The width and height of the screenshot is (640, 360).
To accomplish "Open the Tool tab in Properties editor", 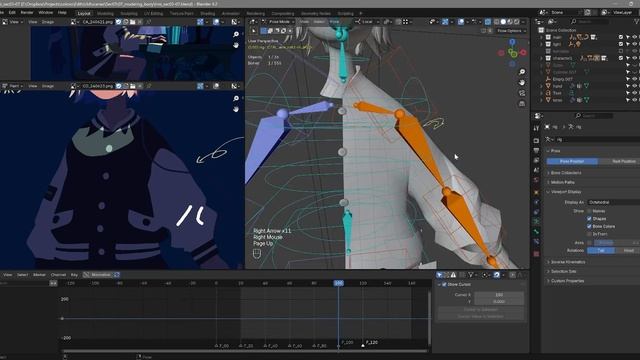I will 536,128.
